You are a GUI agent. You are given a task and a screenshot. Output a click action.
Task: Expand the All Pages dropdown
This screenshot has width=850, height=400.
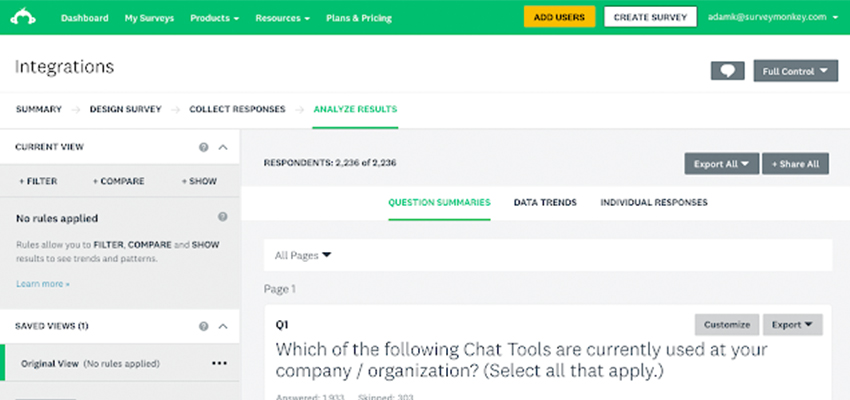tap(303, 255)
